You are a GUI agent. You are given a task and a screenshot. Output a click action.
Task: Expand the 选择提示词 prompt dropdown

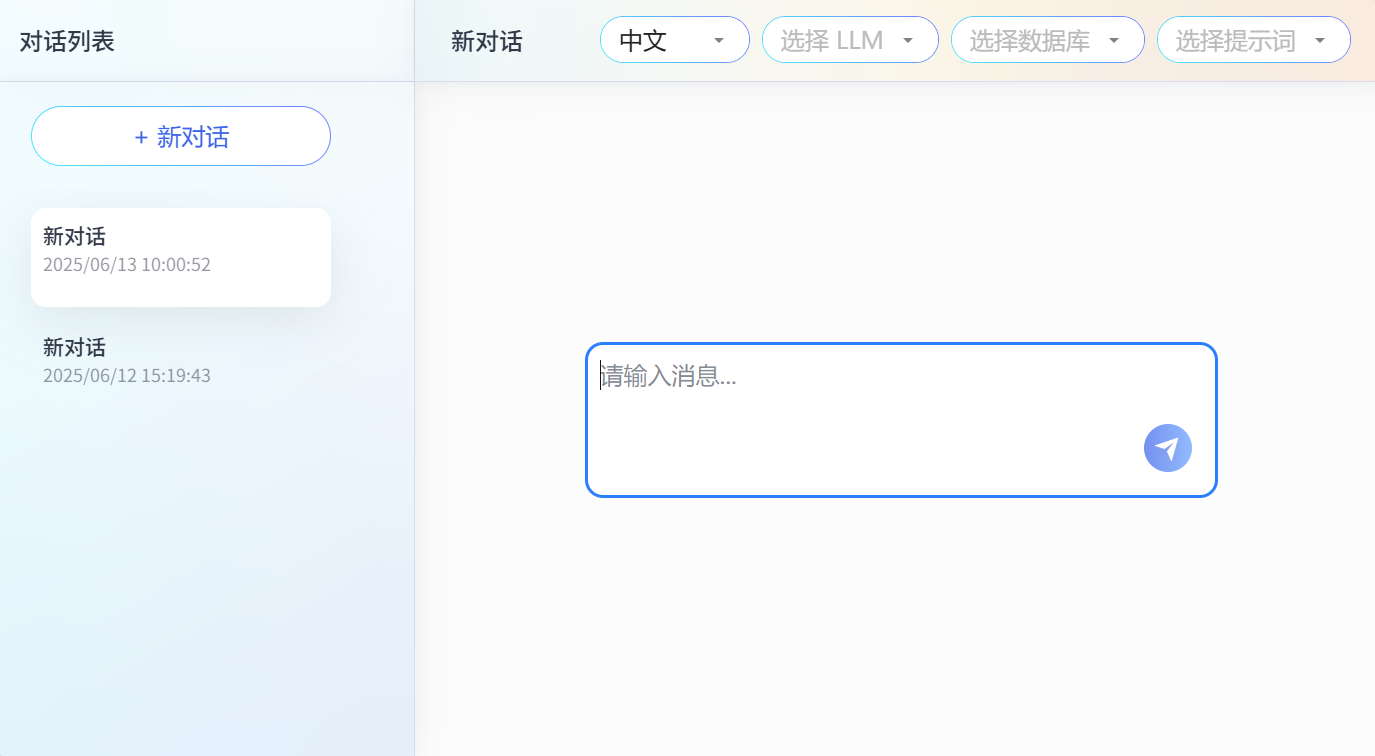point(1252,40)
